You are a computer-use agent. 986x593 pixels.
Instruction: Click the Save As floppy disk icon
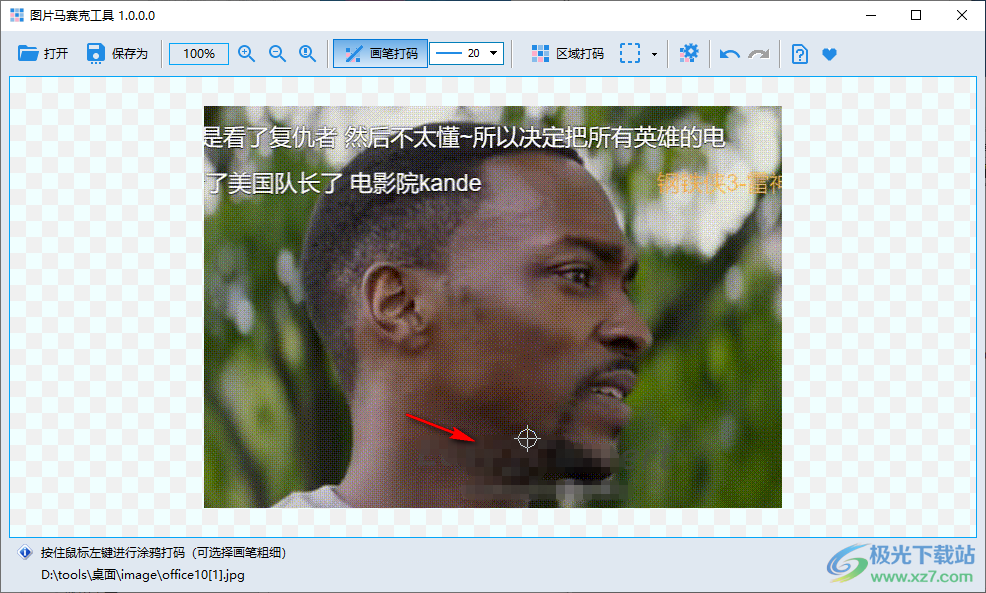95,53
